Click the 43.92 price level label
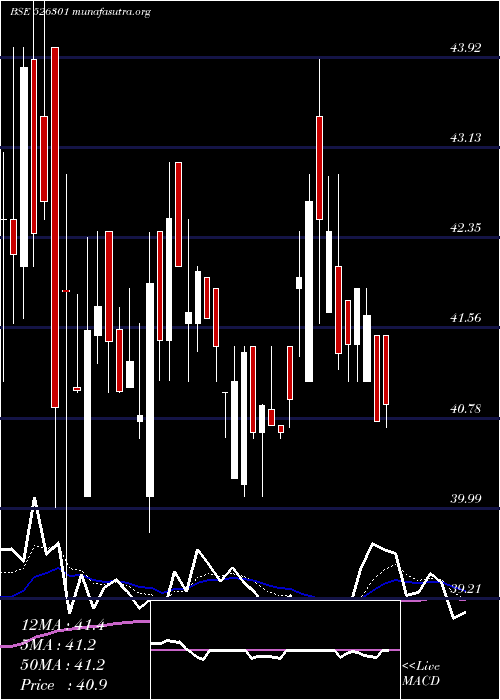The height and width of the screenshot is (700, 500). [x=466, y=48]
